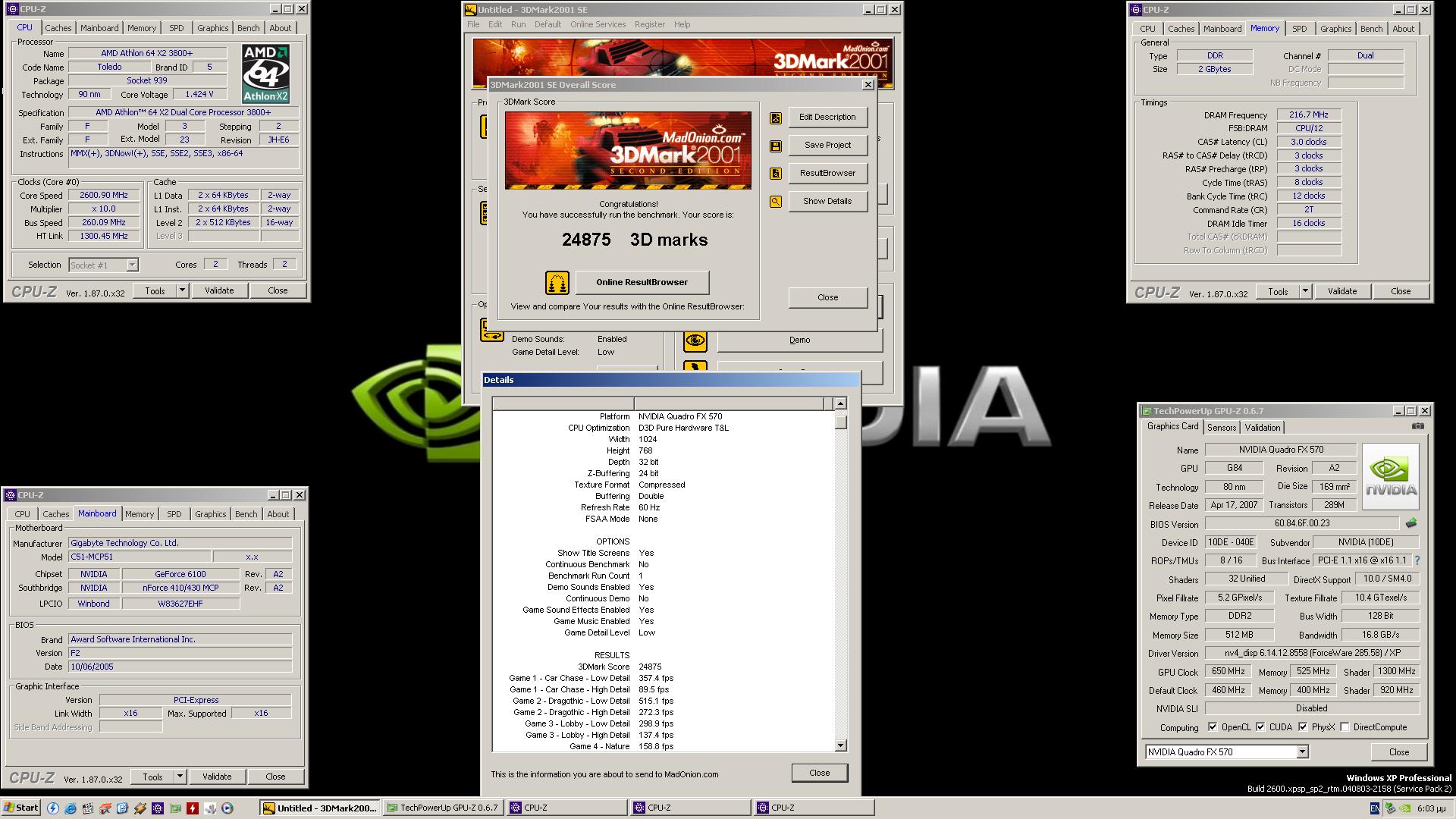Open Tools dropdown arrow in Mainboard CPU-Z window
The image size is (1456, 819).
click(x=180, y=777)
